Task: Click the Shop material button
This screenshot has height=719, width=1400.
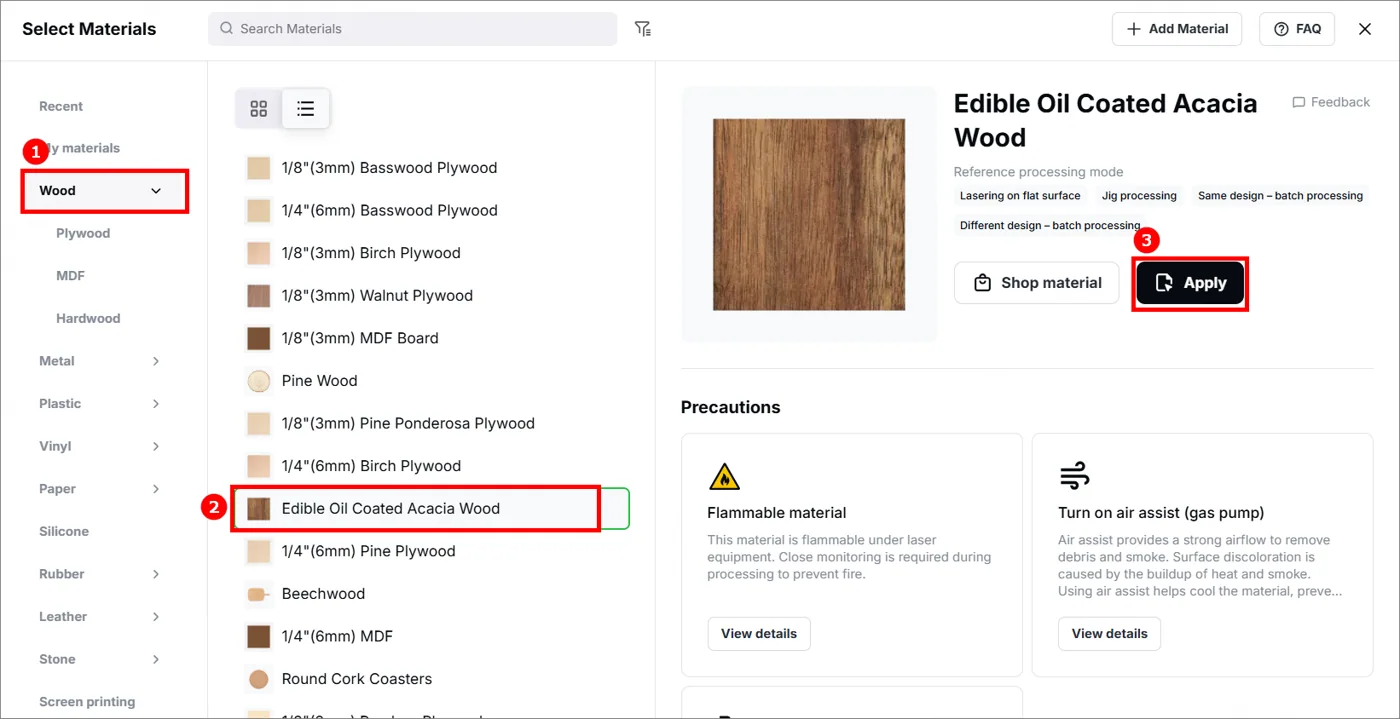Action: (x=1036, y=283)
